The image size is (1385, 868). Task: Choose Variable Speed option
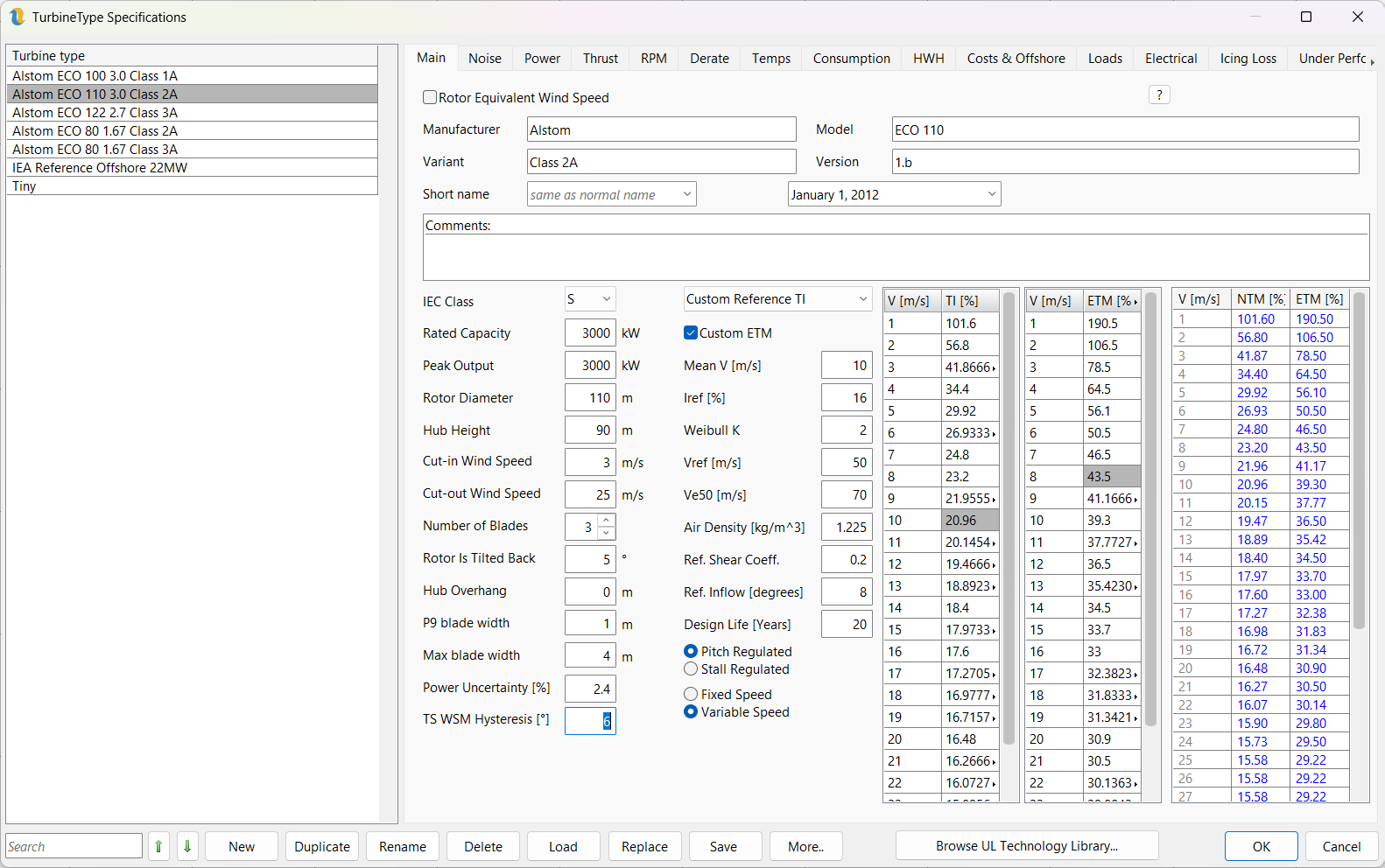691,711
